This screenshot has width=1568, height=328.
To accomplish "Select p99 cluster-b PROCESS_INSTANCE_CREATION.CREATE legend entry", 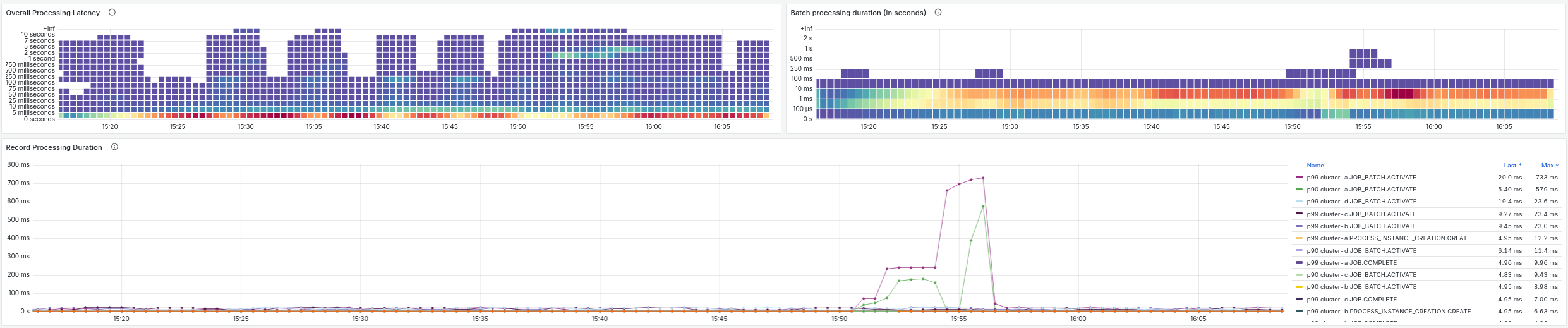I will click(1389, 312).
